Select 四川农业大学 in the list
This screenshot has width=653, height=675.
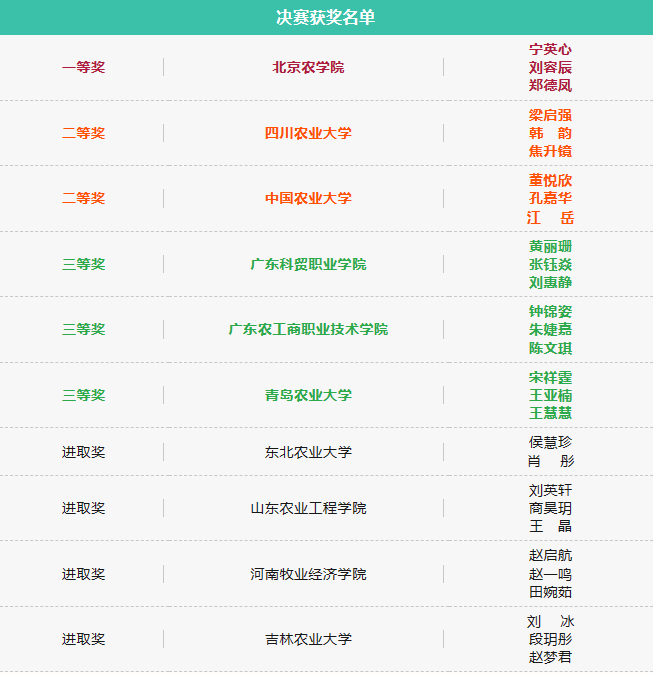click(308, 133)
